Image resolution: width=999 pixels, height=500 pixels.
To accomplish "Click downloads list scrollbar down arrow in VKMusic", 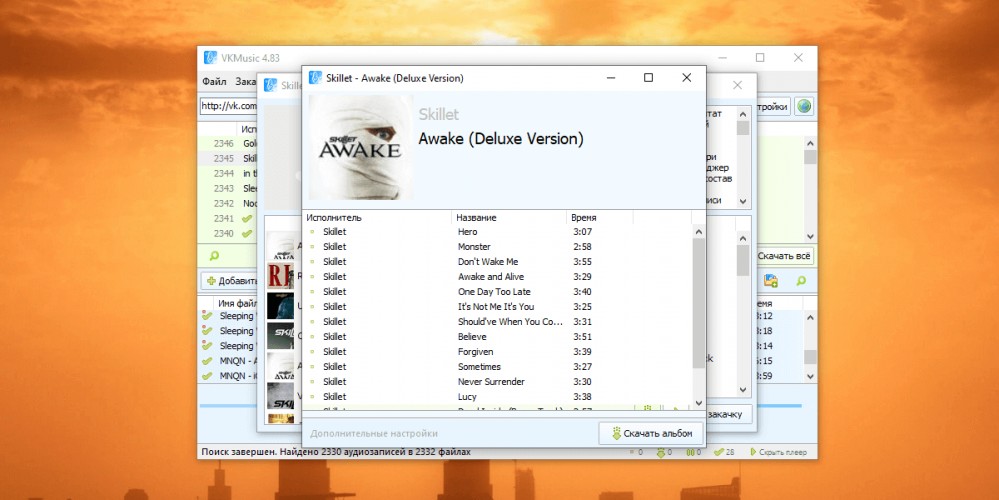I will pyautogui.click(x=810, y=376).
